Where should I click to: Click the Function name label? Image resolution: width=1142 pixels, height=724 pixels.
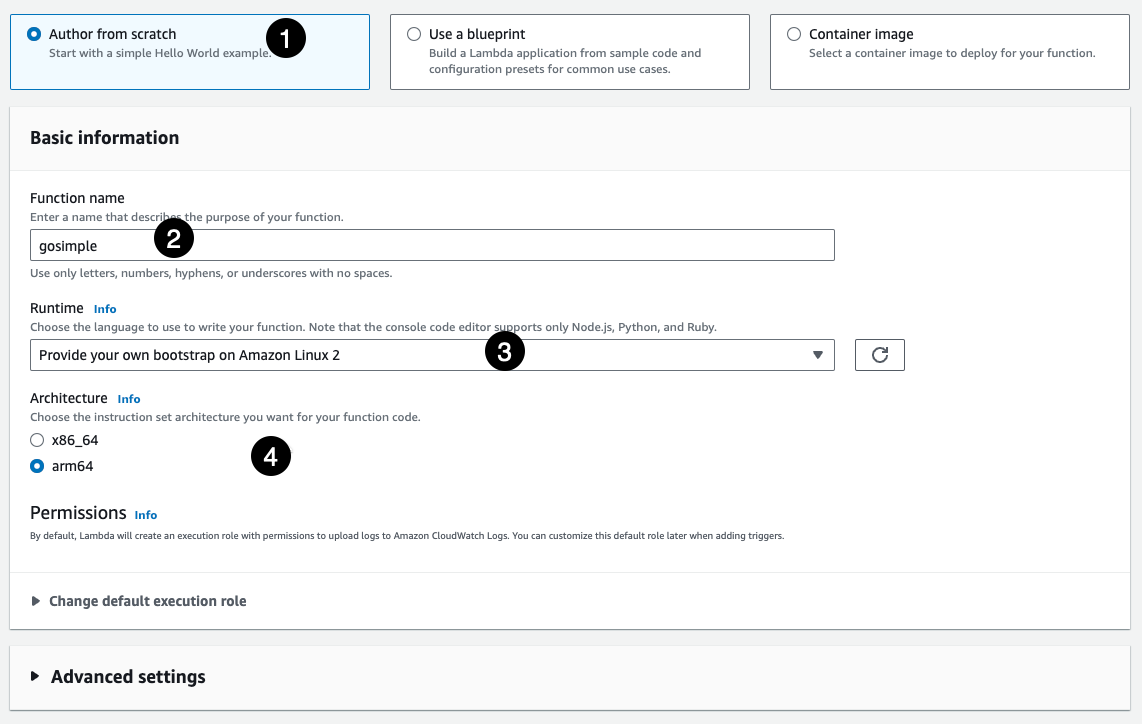pos(77,198)
